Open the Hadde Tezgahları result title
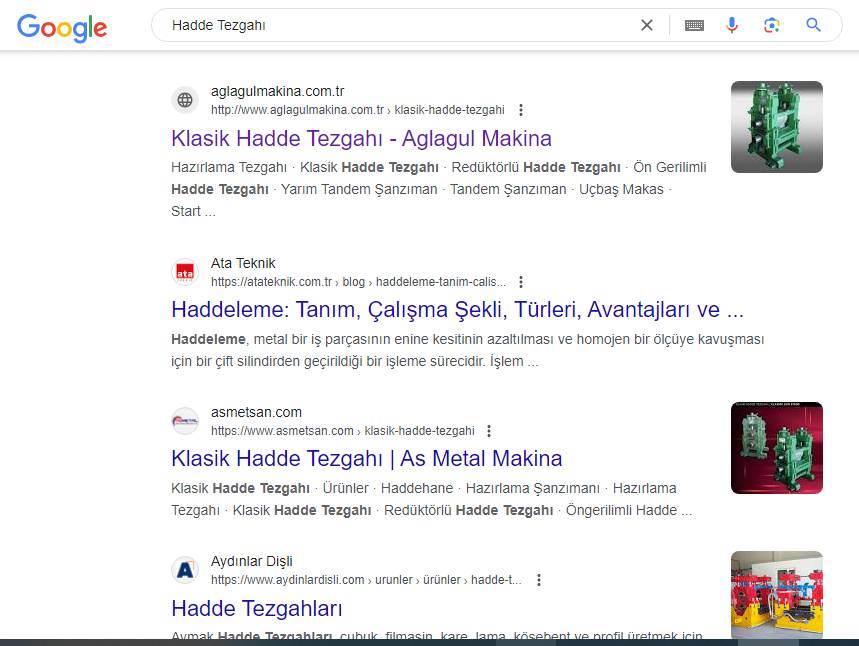The image size is (859, 646). 257,608
